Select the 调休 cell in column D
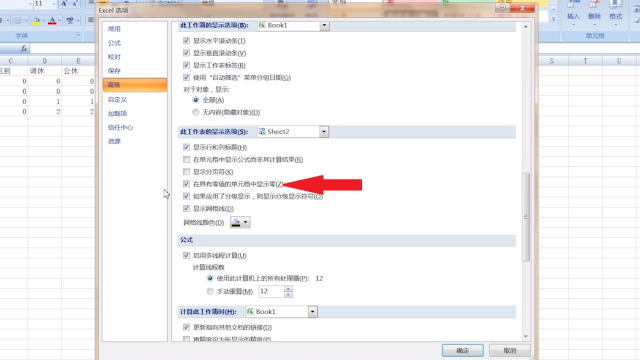 (x=44, y=71)
